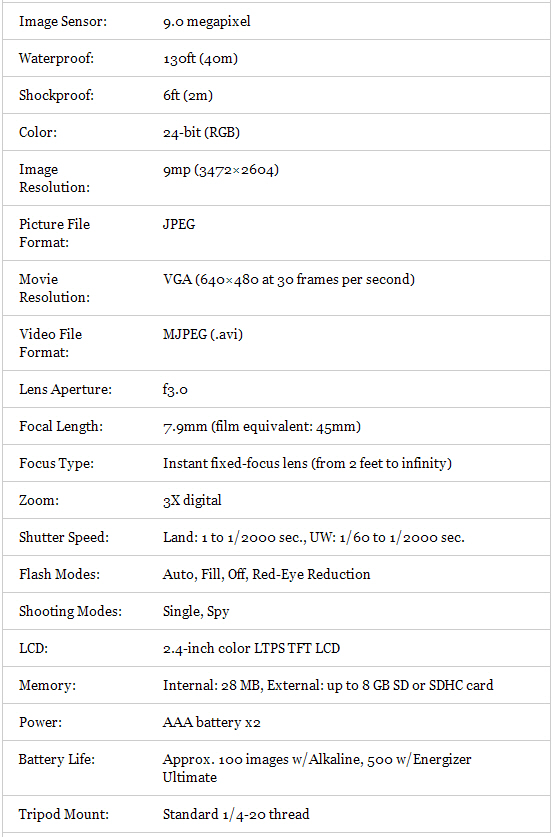The height and width of the screenshot is (837, 554).
Task: Click the MJPEG (.avi) value
Action: click(x=203, y=334)
